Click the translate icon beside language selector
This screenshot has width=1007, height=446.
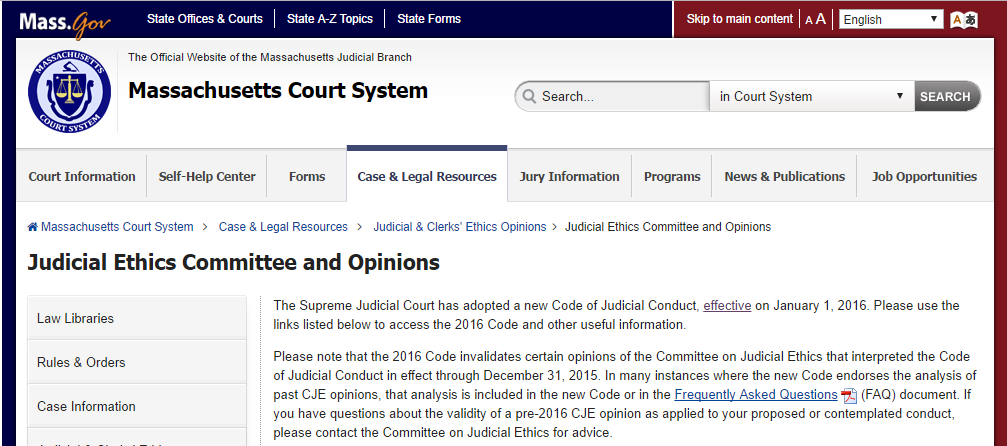[x=964, y=19]
